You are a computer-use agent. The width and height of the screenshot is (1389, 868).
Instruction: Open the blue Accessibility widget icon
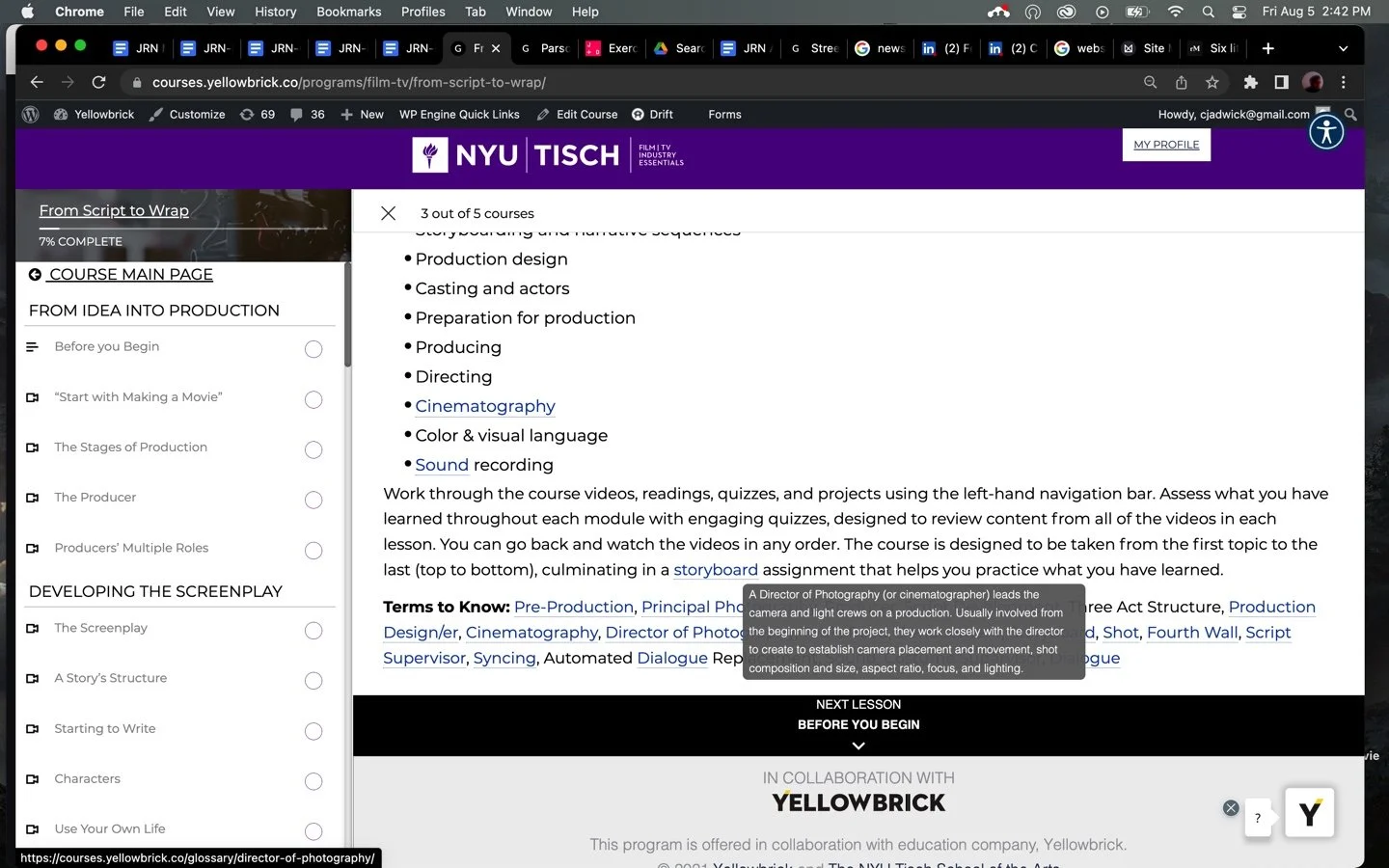point(1326,131)
